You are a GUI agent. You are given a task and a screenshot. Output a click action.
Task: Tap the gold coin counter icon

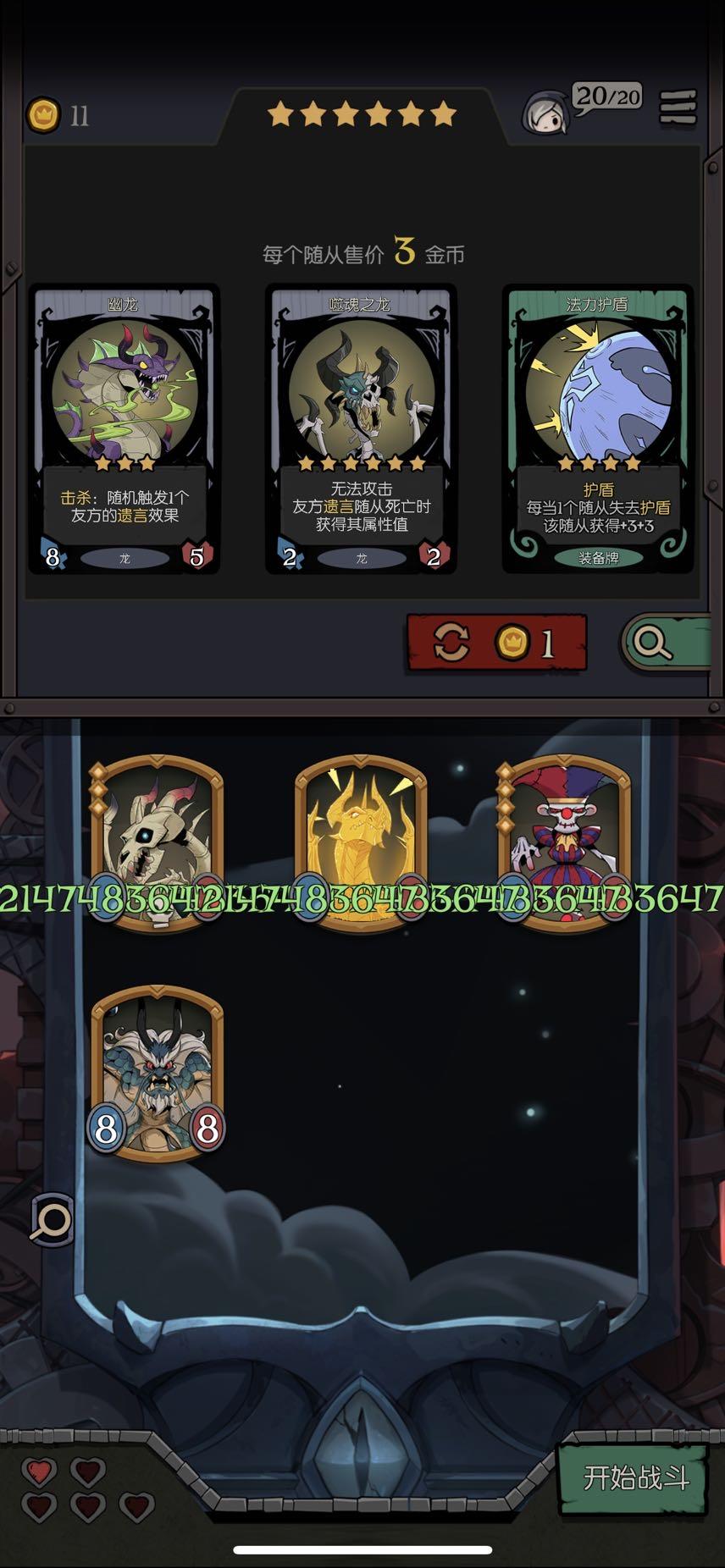43,115
